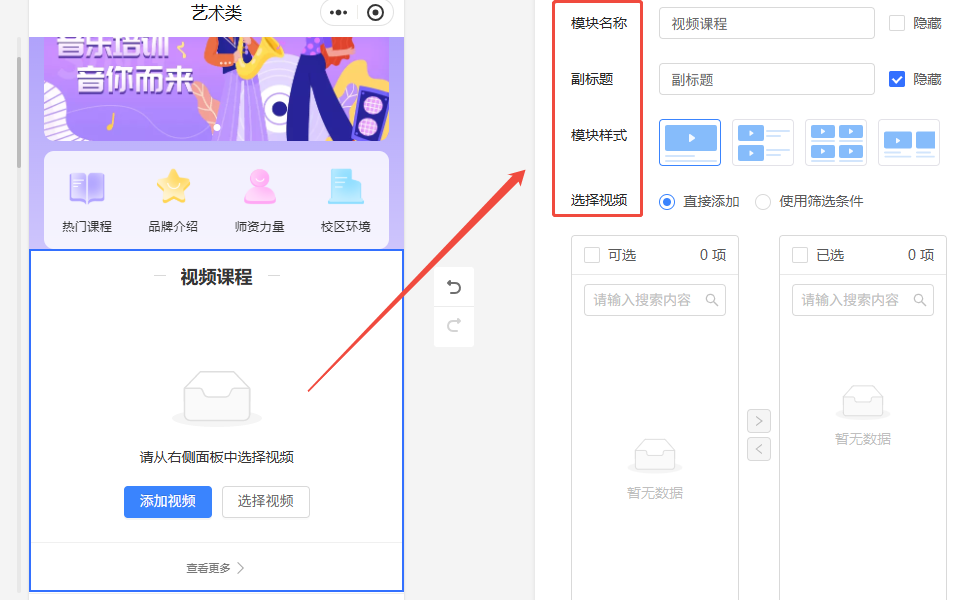966x600 pixels.
Task: Click the music training banner image
Action: (216, 89)
